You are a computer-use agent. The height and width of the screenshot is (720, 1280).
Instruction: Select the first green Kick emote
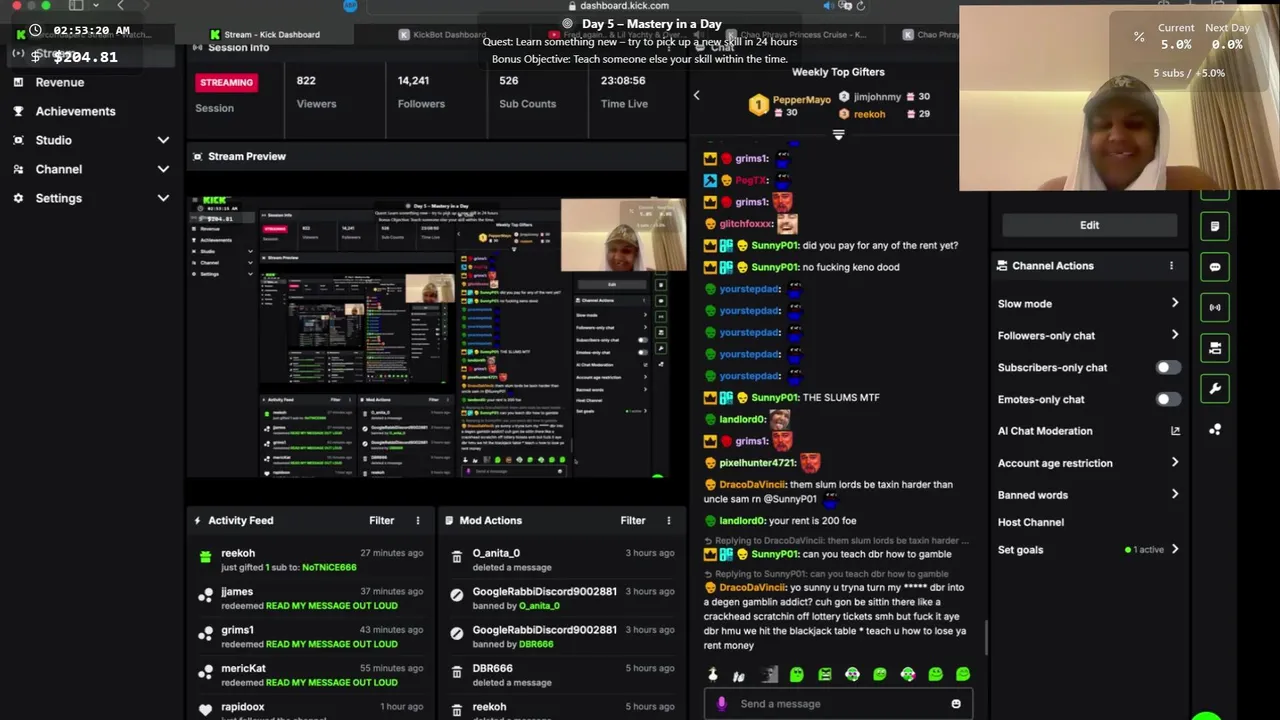797,675
